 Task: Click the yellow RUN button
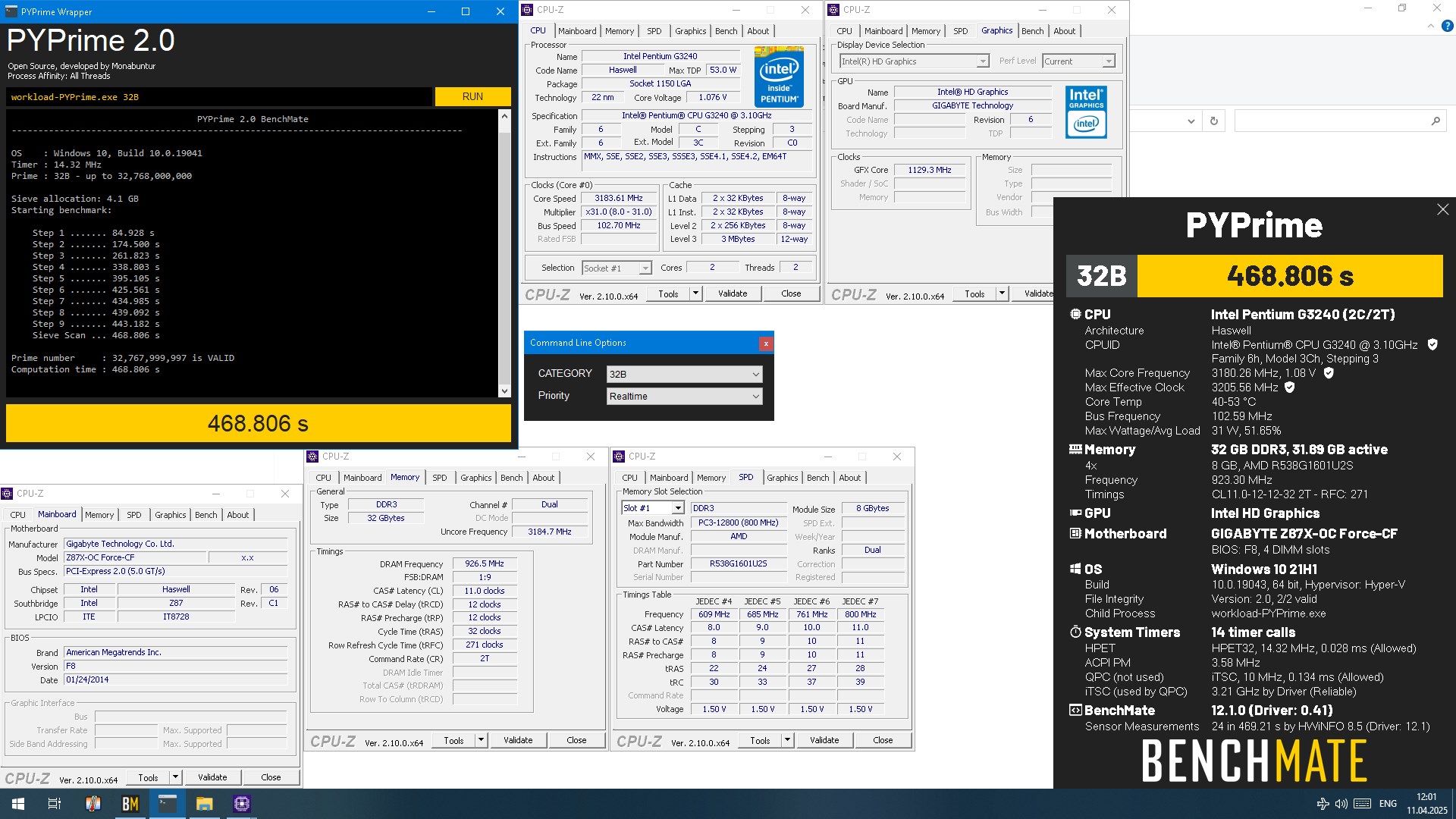(472, 97)
